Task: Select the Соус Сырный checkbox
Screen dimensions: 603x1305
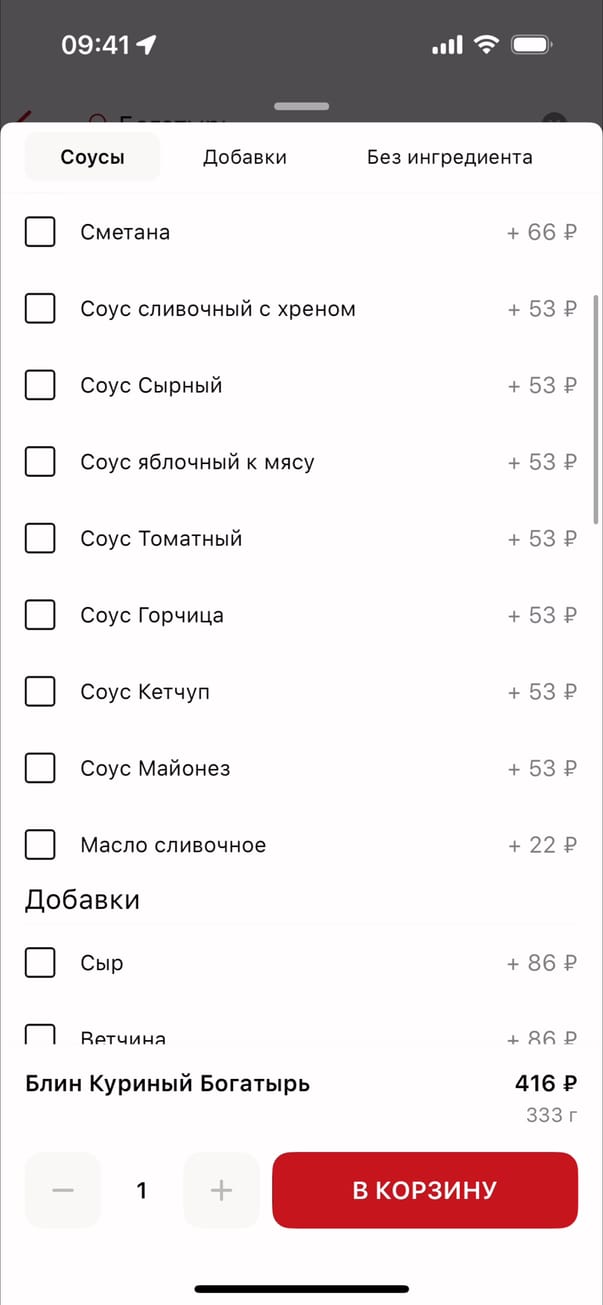Action: coord(40,386)
